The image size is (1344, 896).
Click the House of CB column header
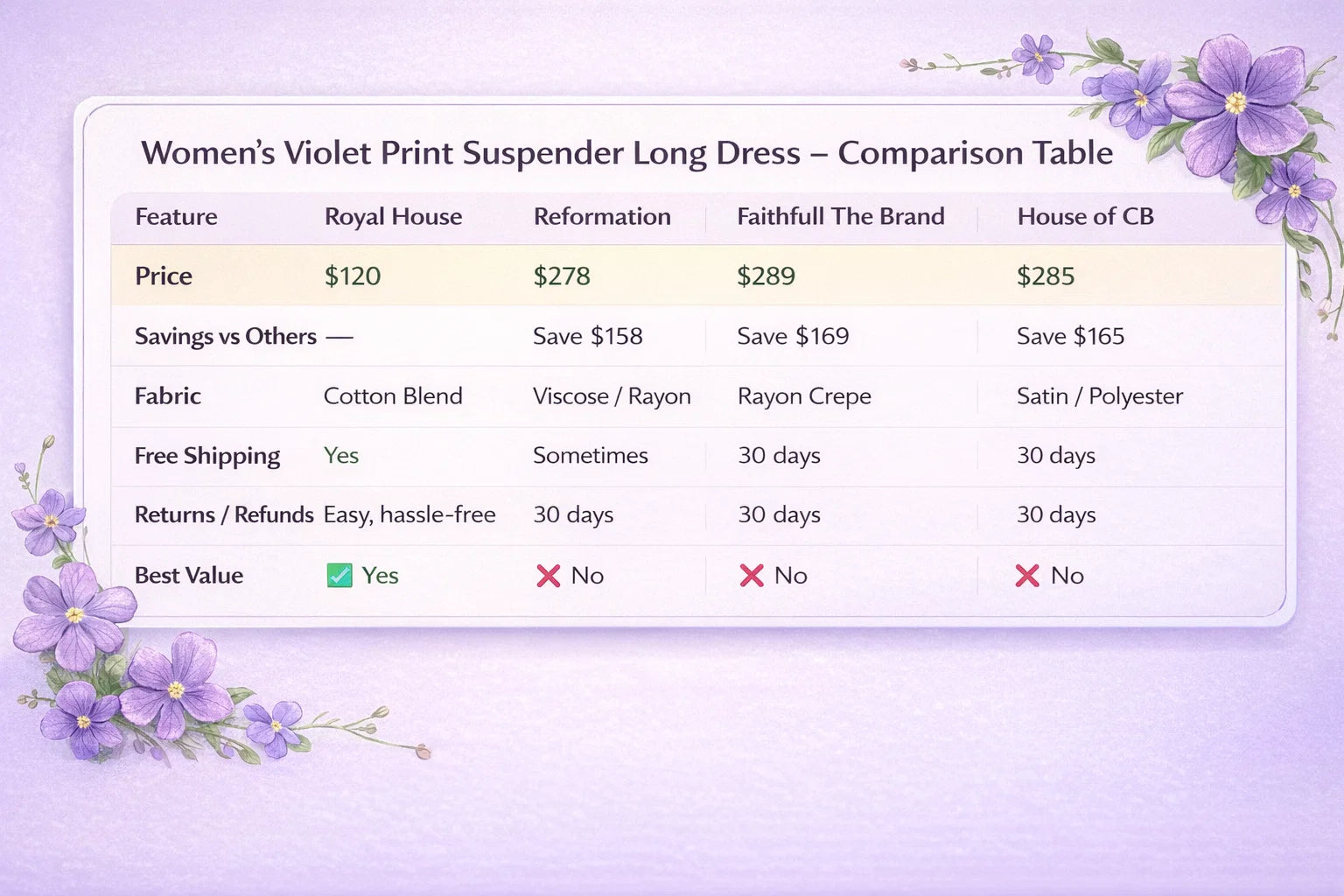(1085, 217)
